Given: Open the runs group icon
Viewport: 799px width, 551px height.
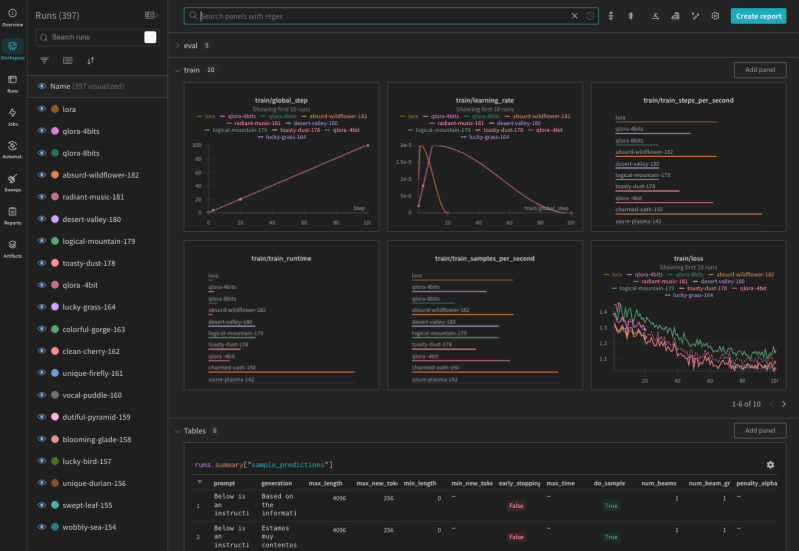Looking at the screenshot, I should coord(67,61).
